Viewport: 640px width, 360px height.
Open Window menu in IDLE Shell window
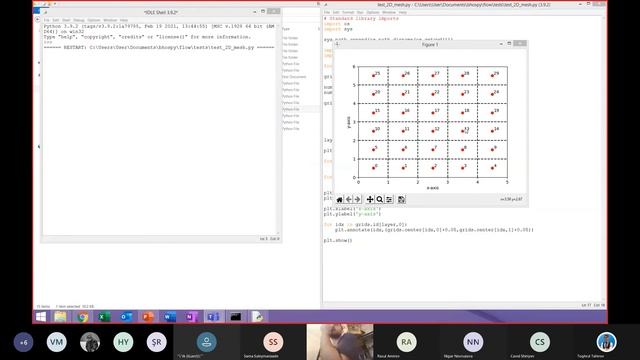pyautogui.click(x=110, y=20)
